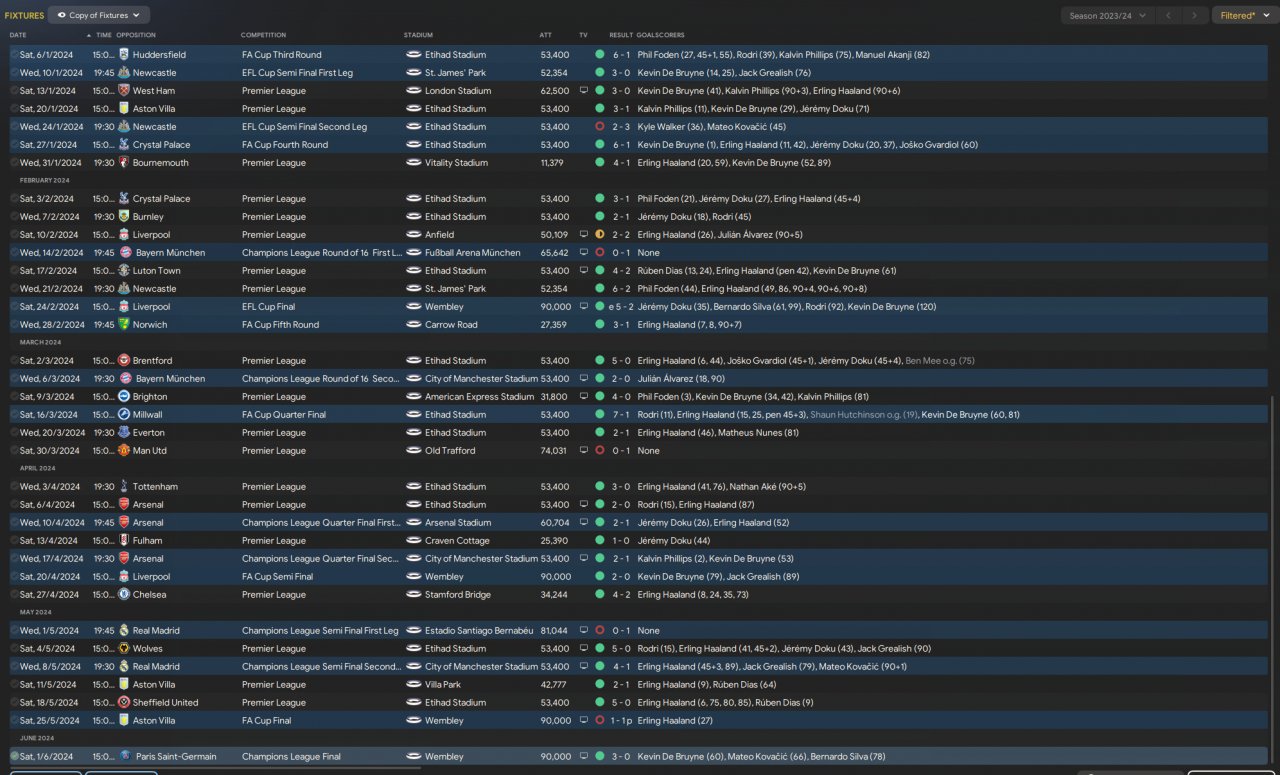Go to the next season with the right arrow
The width and height of the screenshot is (1280, 775).
click(x=1194, y=16)
